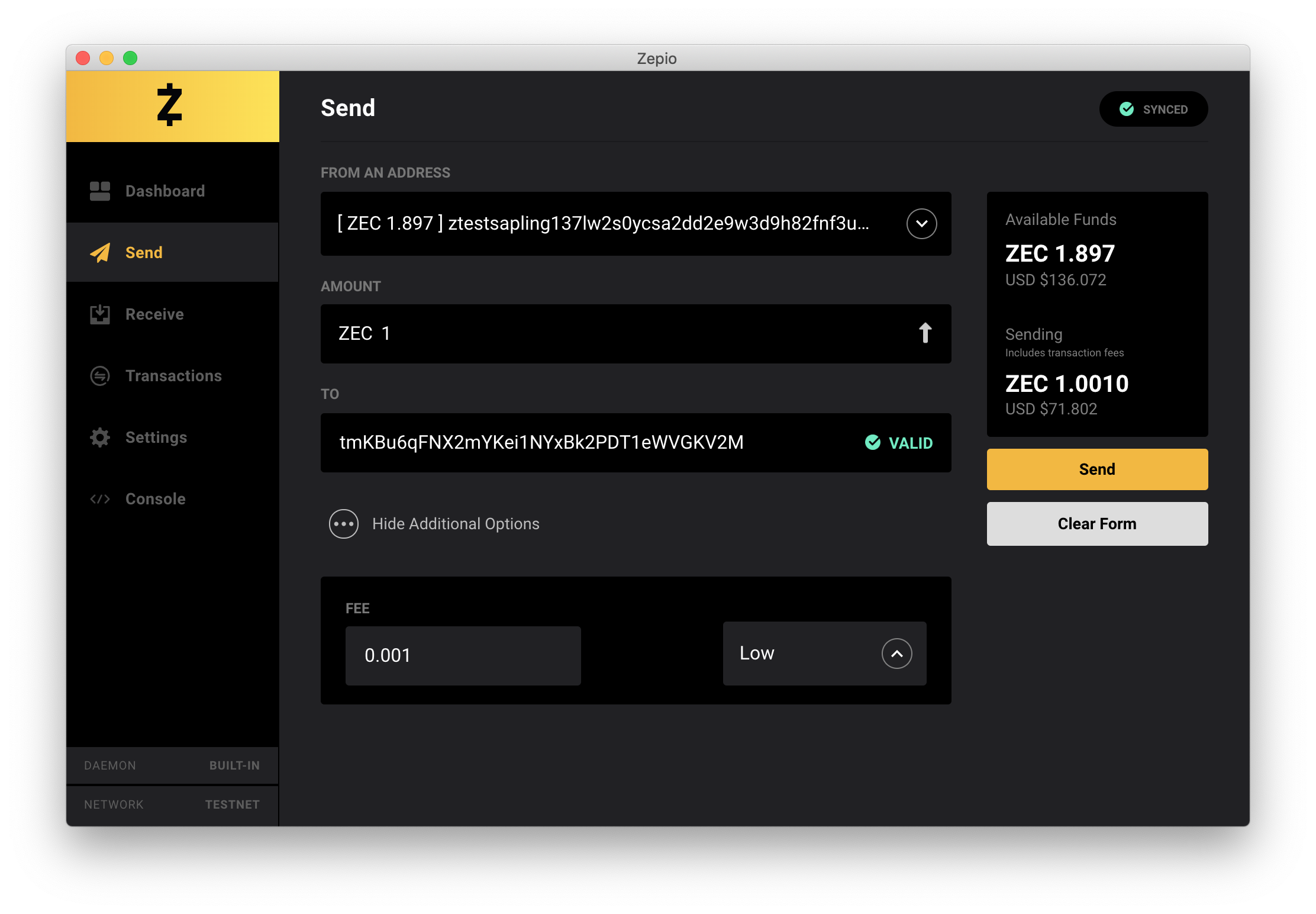
Task: Click the Clear Form button
Action: point(1097,524)
